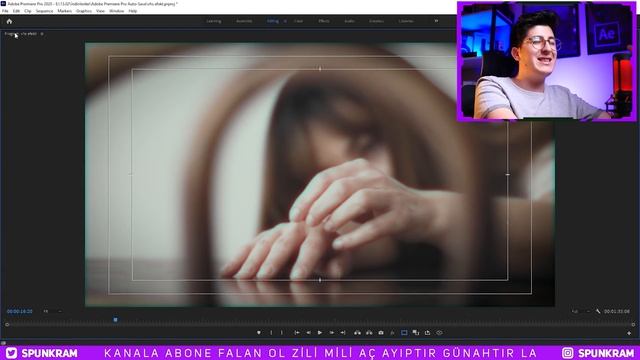
Task: Click the Mark Out button
Action: tap(282, 333)
